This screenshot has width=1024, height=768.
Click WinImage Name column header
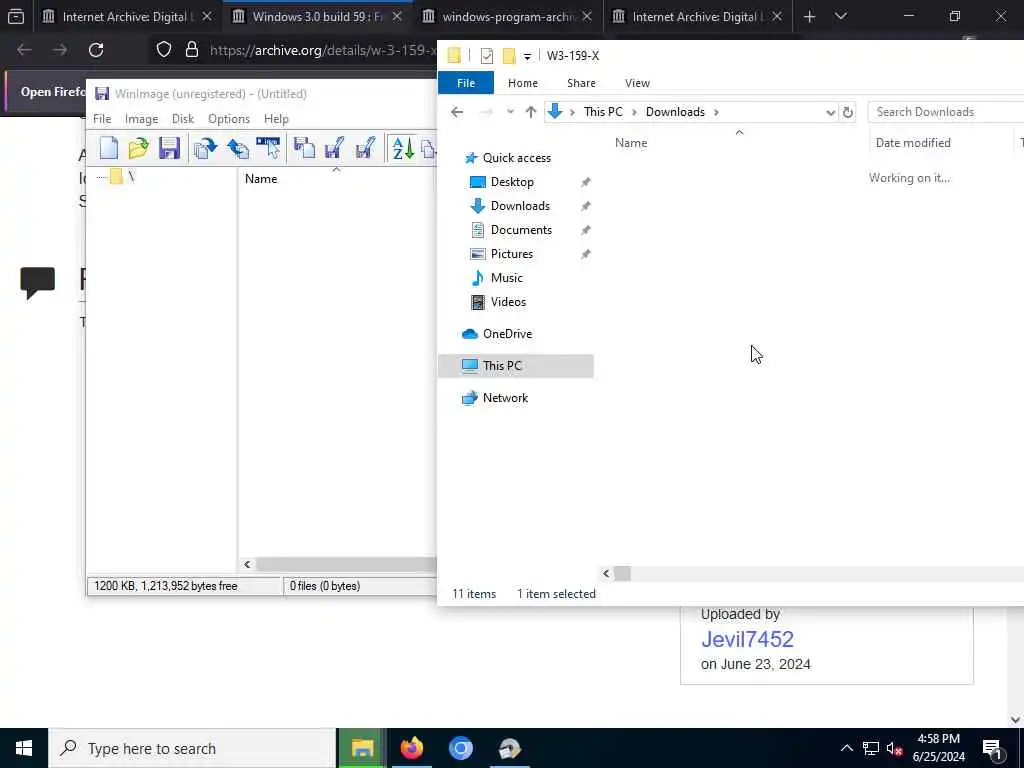pos(261,179)
